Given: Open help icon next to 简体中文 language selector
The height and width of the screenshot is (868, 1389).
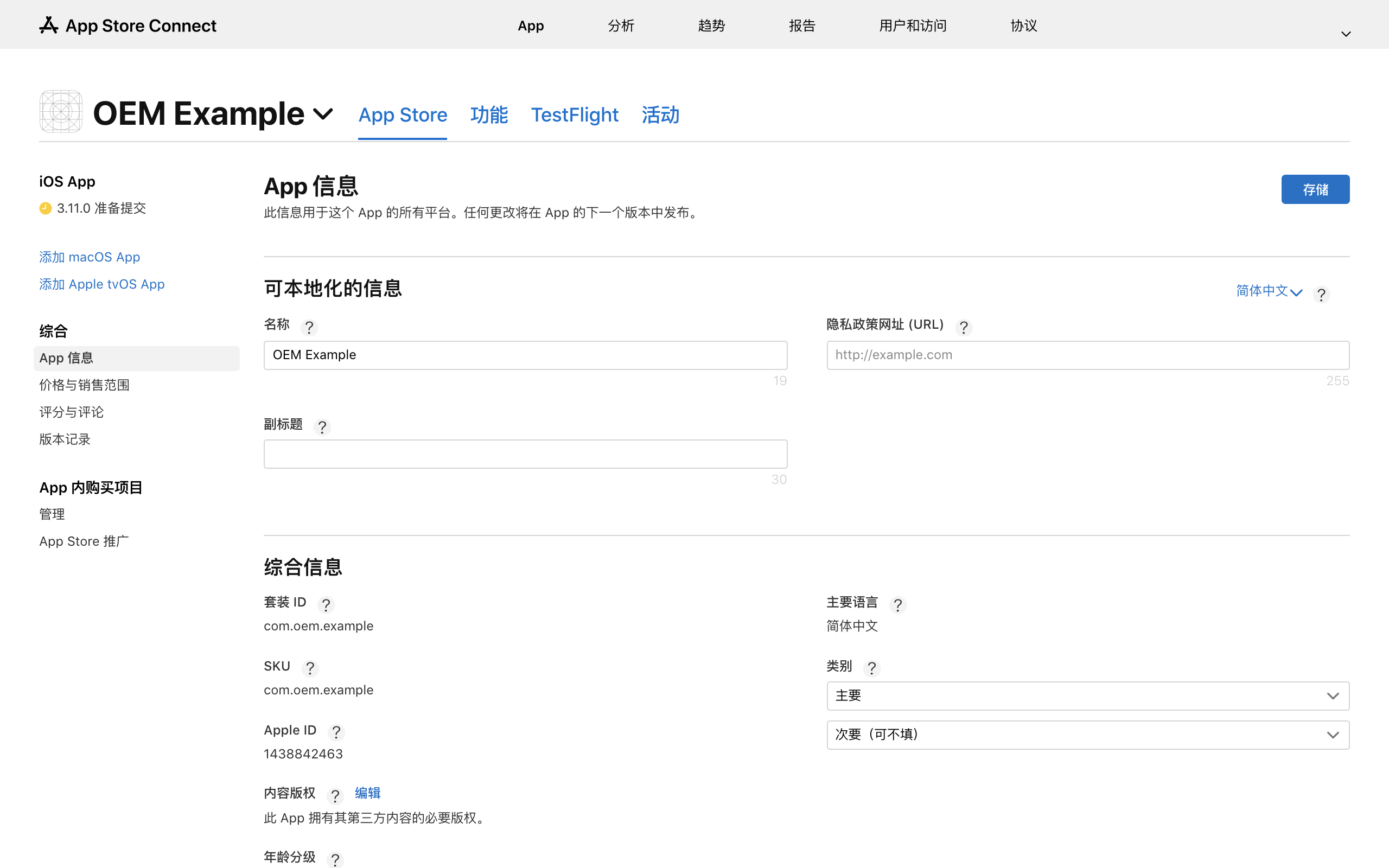Looking at the screenshot, I should (1321, 295).
